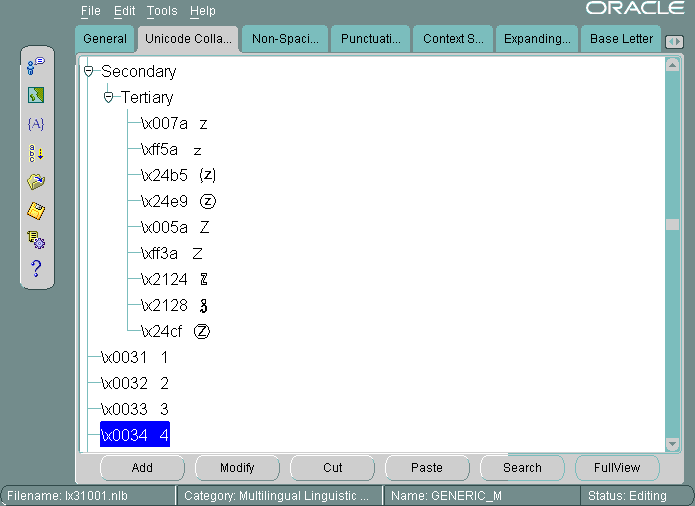Switch to the General tab
This screenshot has height=506, width=695.
point(105,39)
